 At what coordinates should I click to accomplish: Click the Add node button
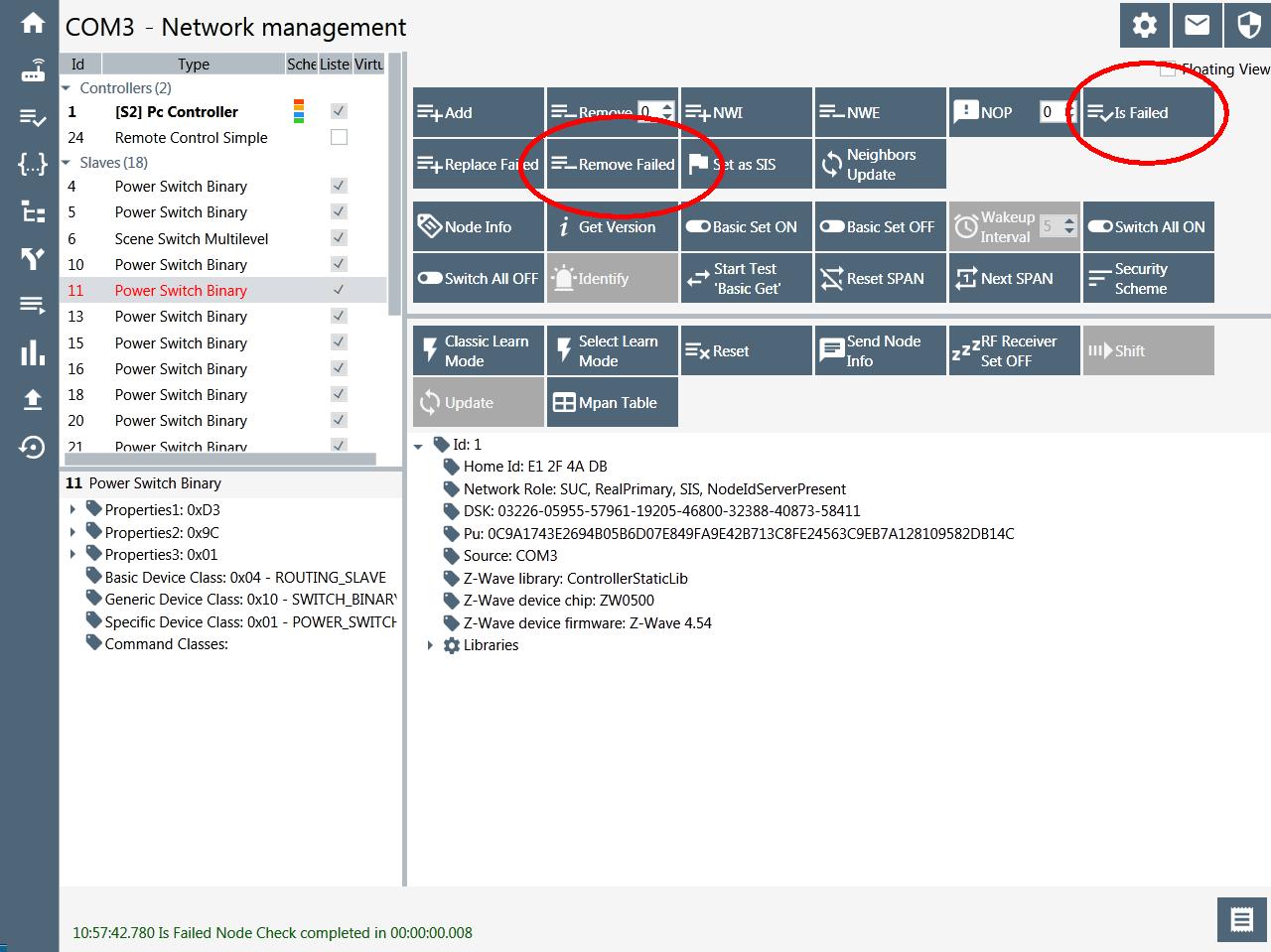(x=479, y=112)
